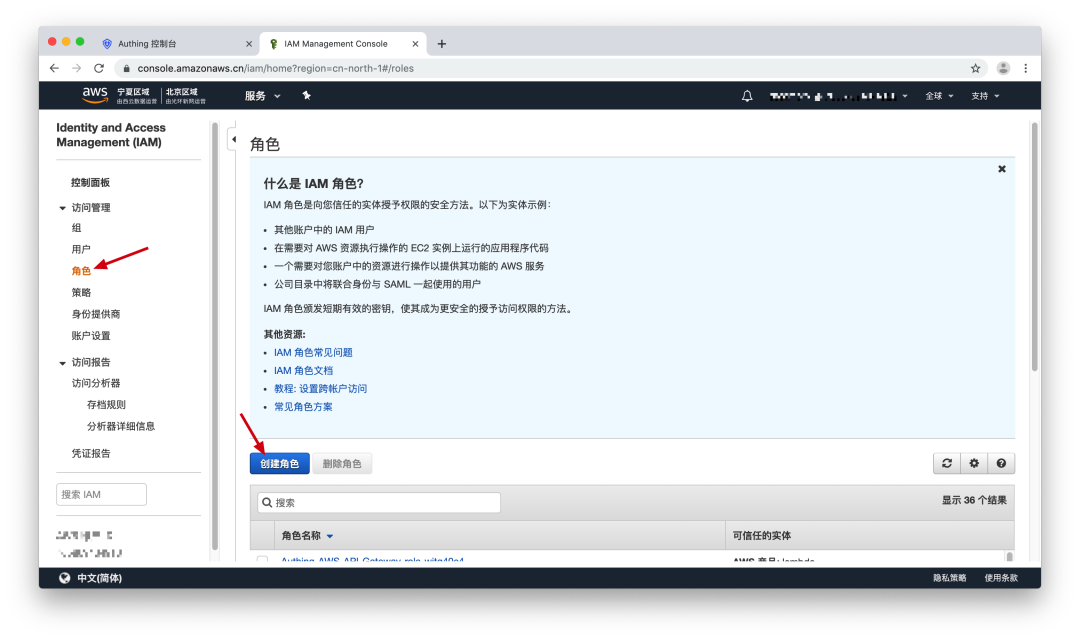Switch to the Authing 控制台 tab
The width and height of the screenshot is (1080, 640).
[176, 44]
